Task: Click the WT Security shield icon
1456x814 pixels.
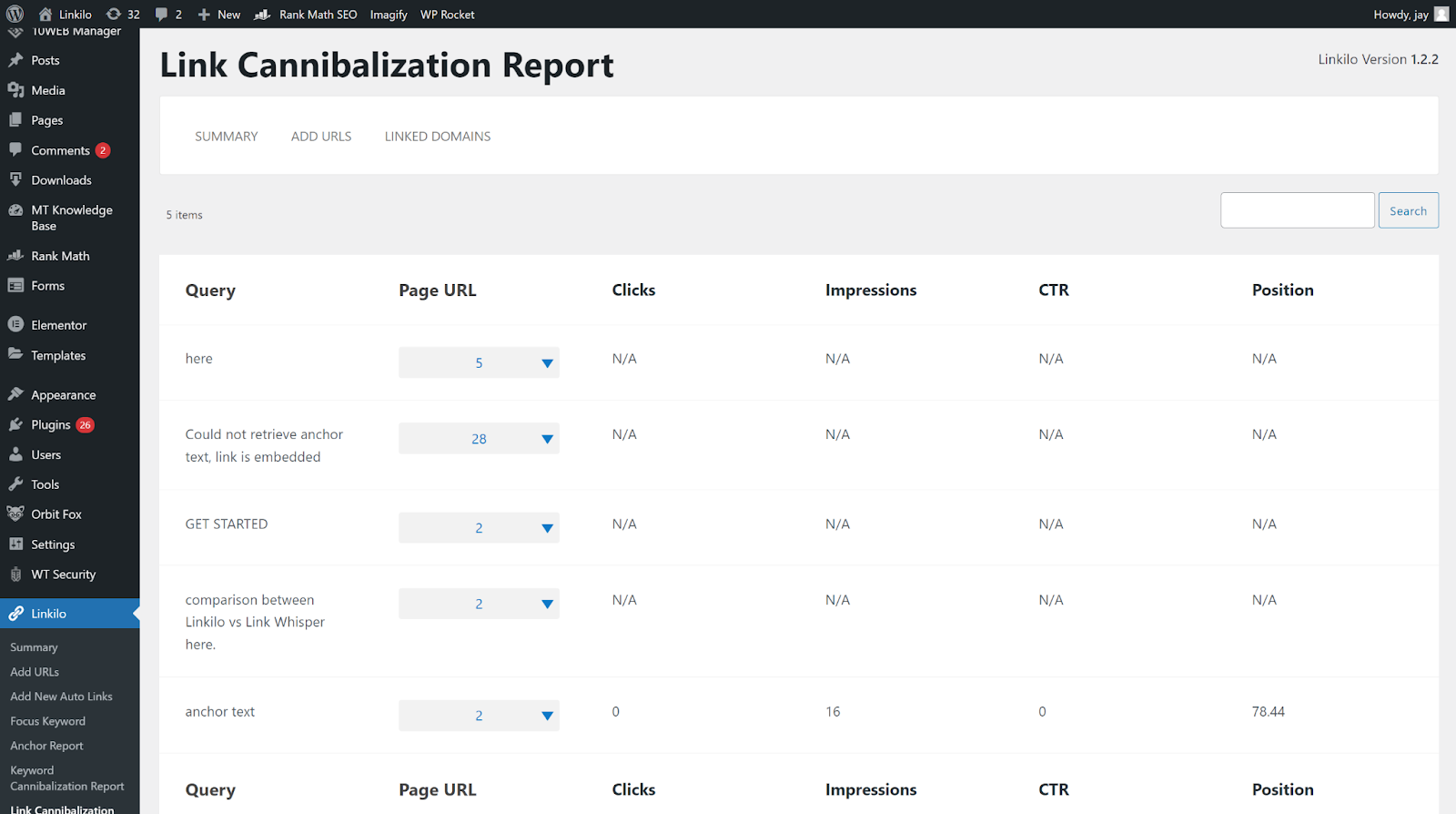Action: pyautogui.click(x=15, y=575)
